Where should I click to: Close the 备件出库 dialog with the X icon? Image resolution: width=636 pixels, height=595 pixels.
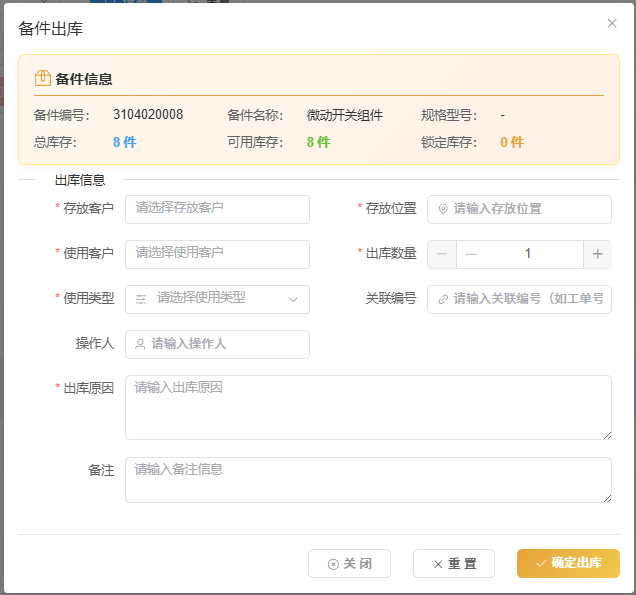[x=612, y=23]
